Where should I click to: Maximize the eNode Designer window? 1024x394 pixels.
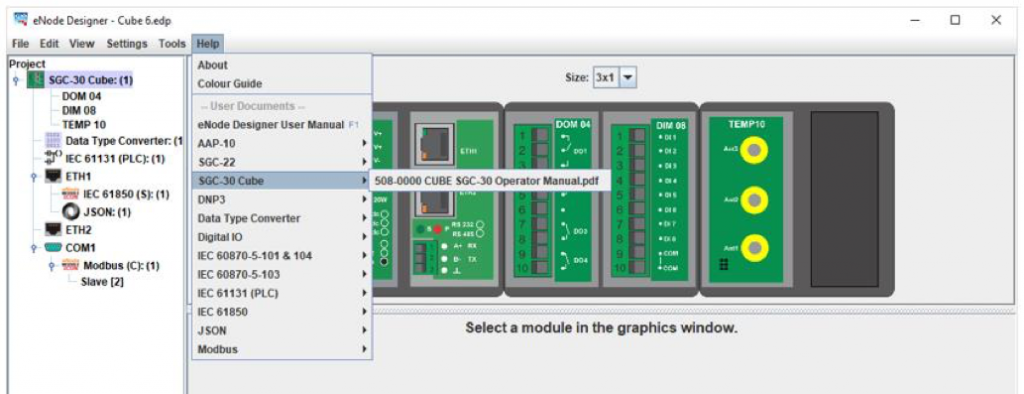[x=955, y=20]
